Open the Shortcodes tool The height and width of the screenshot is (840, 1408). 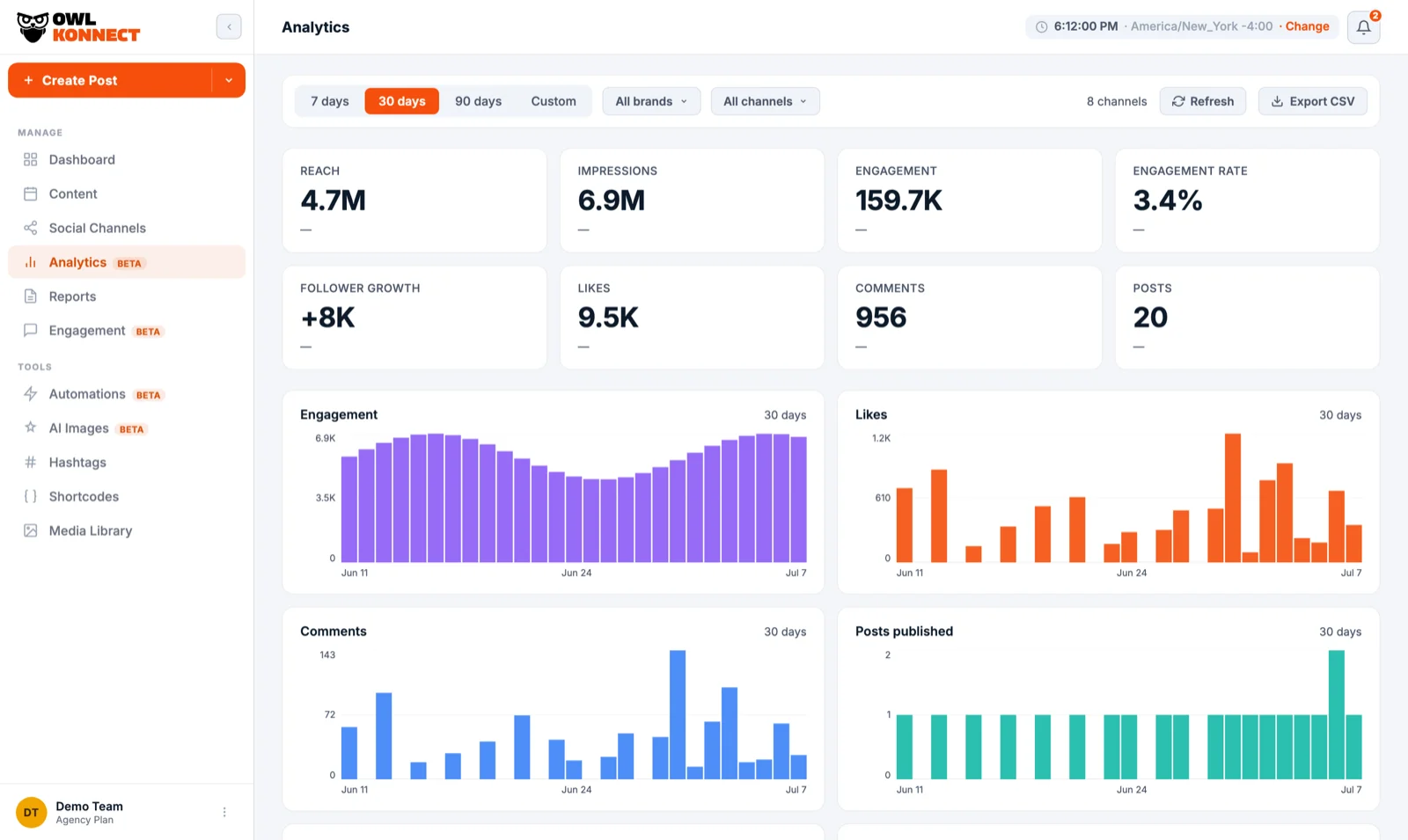click(127, 496)
